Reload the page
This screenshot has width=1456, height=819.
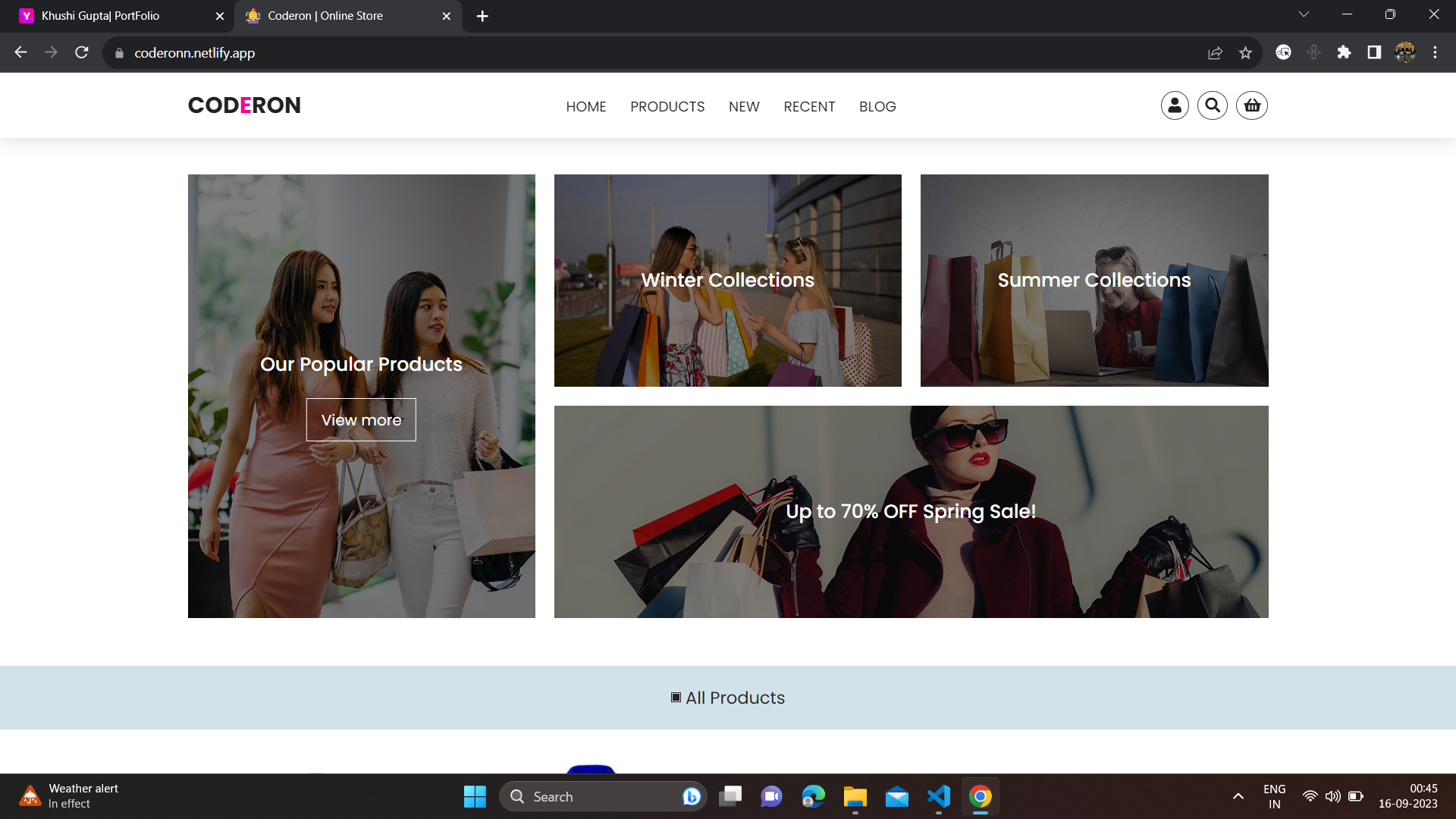pos(82,52)
